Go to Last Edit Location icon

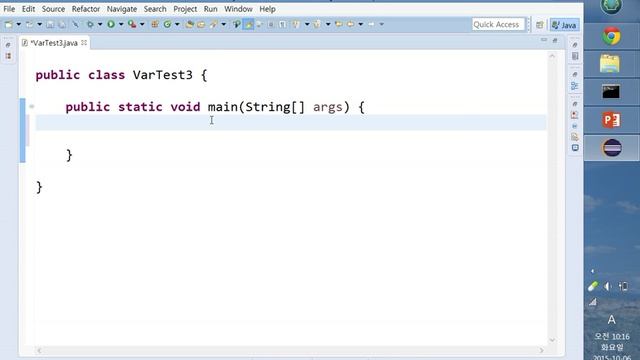[338, 24]
